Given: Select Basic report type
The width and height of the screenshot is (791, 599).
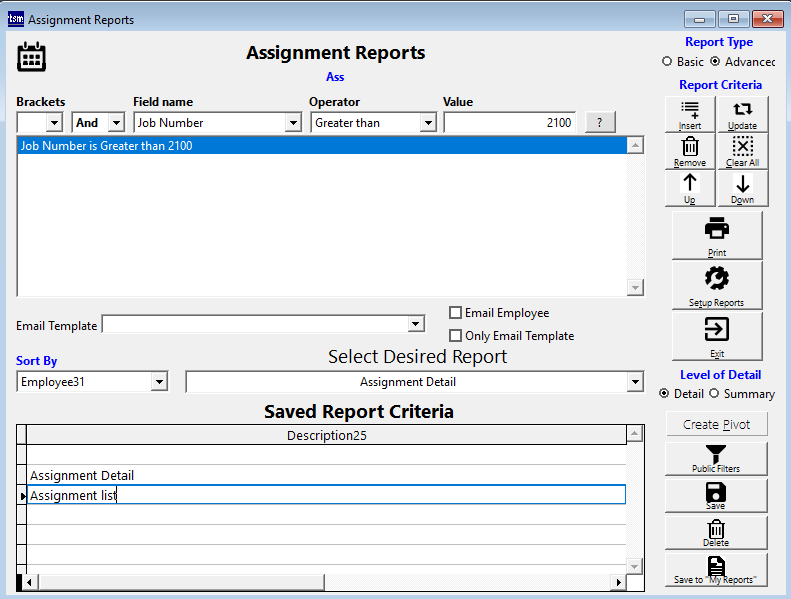Looking at the screenshot, I should point(667,62).
